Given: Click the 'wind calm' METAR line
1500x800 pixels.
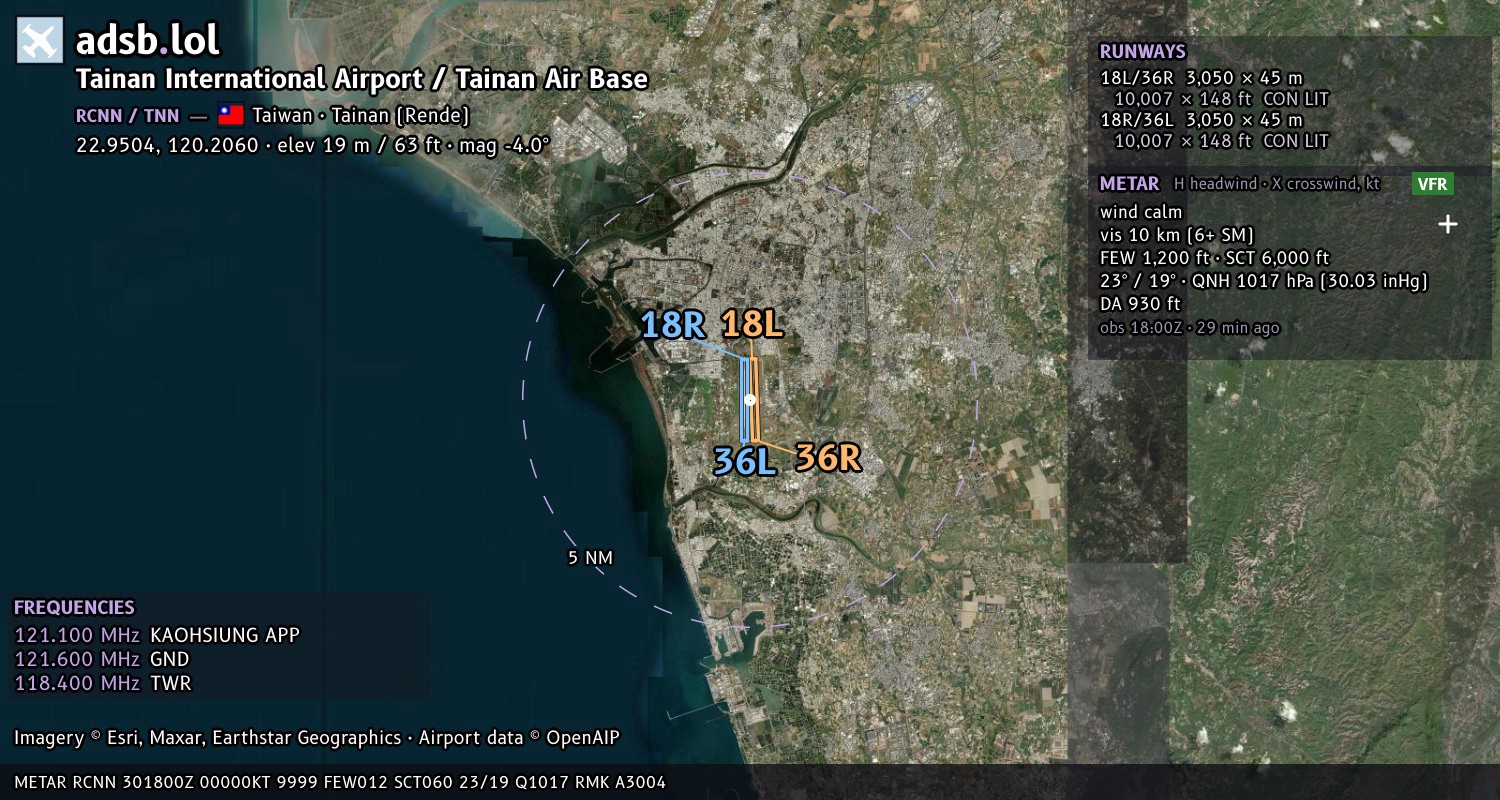Looking at the screenshot, I should pos(1141,212).
